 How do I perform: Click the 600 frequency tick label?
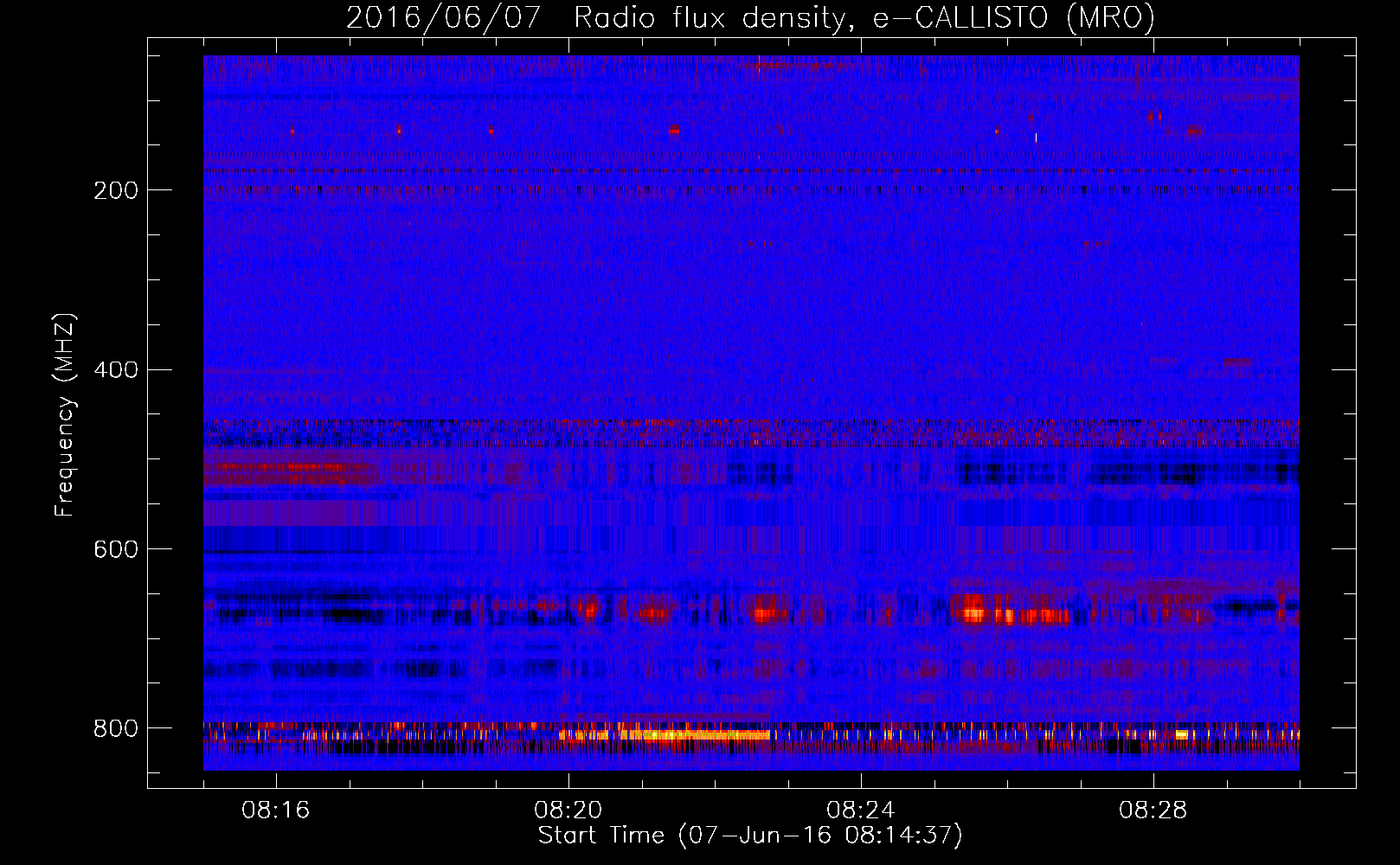pyautogui.click(x=116, y=549)
